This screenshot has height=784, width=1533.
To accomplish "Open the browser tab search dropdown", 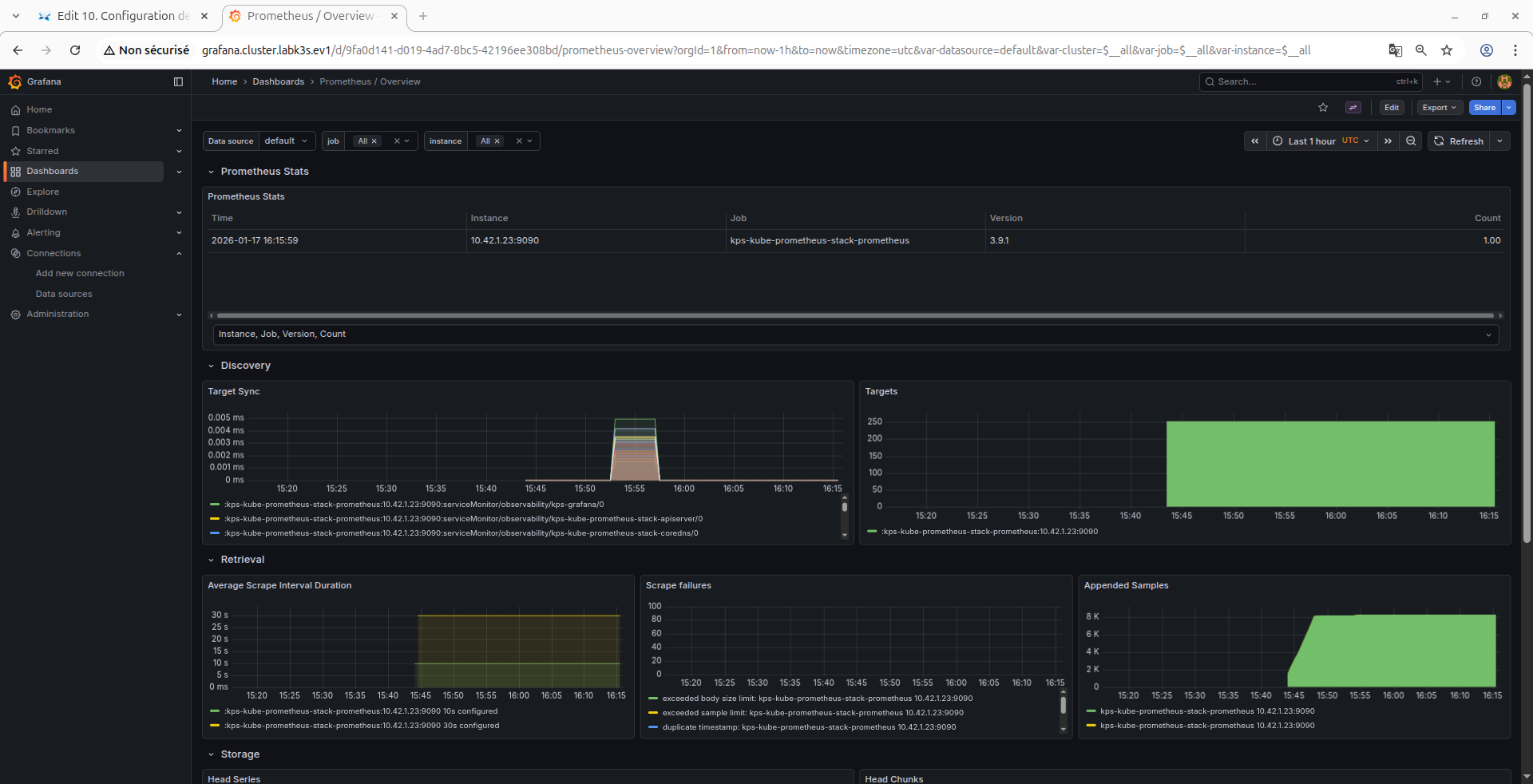I will point(16,16).
